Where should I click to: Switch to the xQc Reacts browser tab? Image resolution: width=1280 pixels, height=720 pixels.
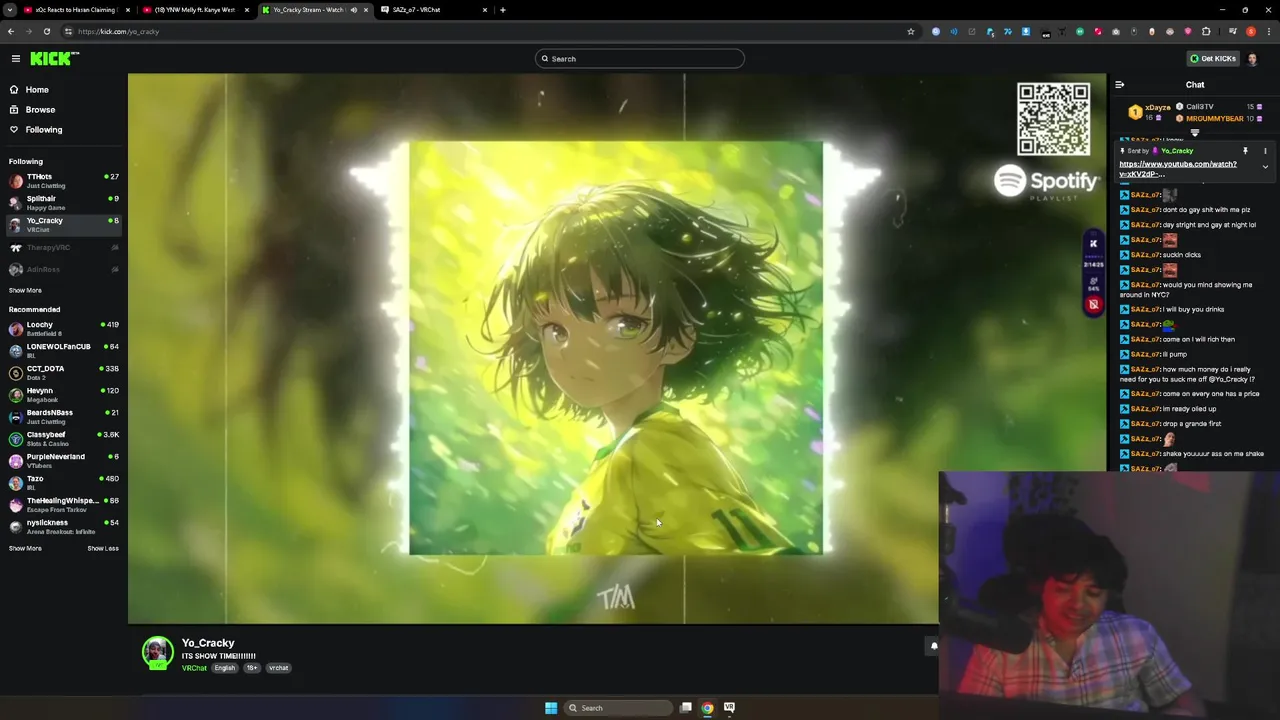coord(75,10)
